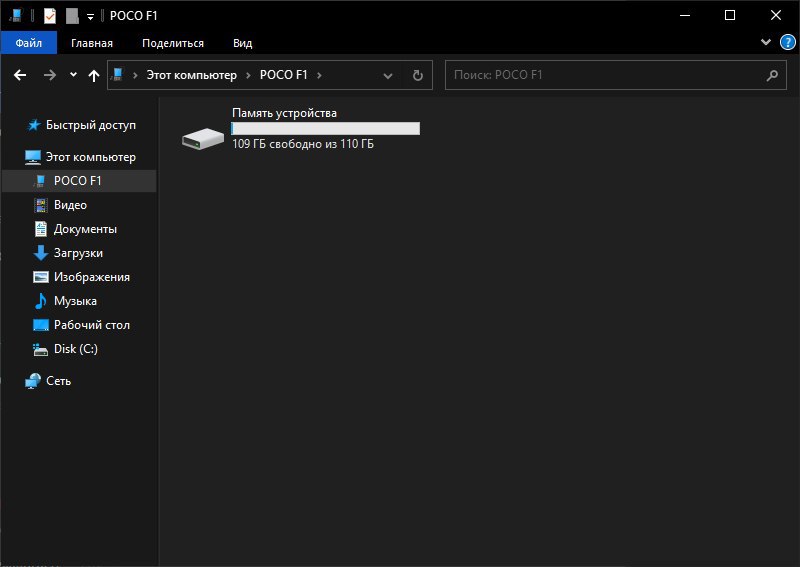The image size is (800, 567).
Task: Open Музыка folder in the sidebar
Action: point(75,301)
